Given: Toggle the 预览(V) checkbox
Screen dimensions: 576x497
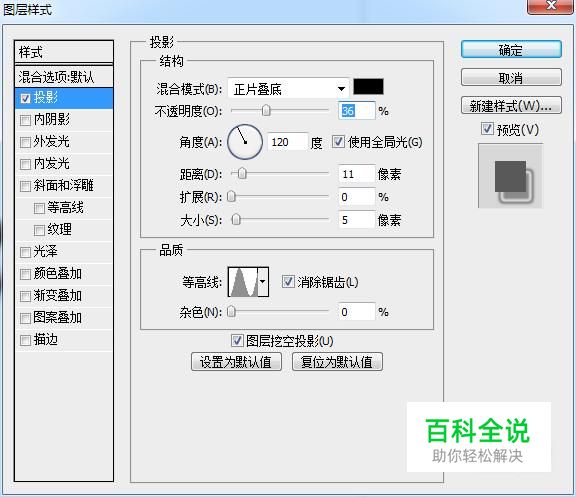Looking at the screenshot, I should point(487,129).
